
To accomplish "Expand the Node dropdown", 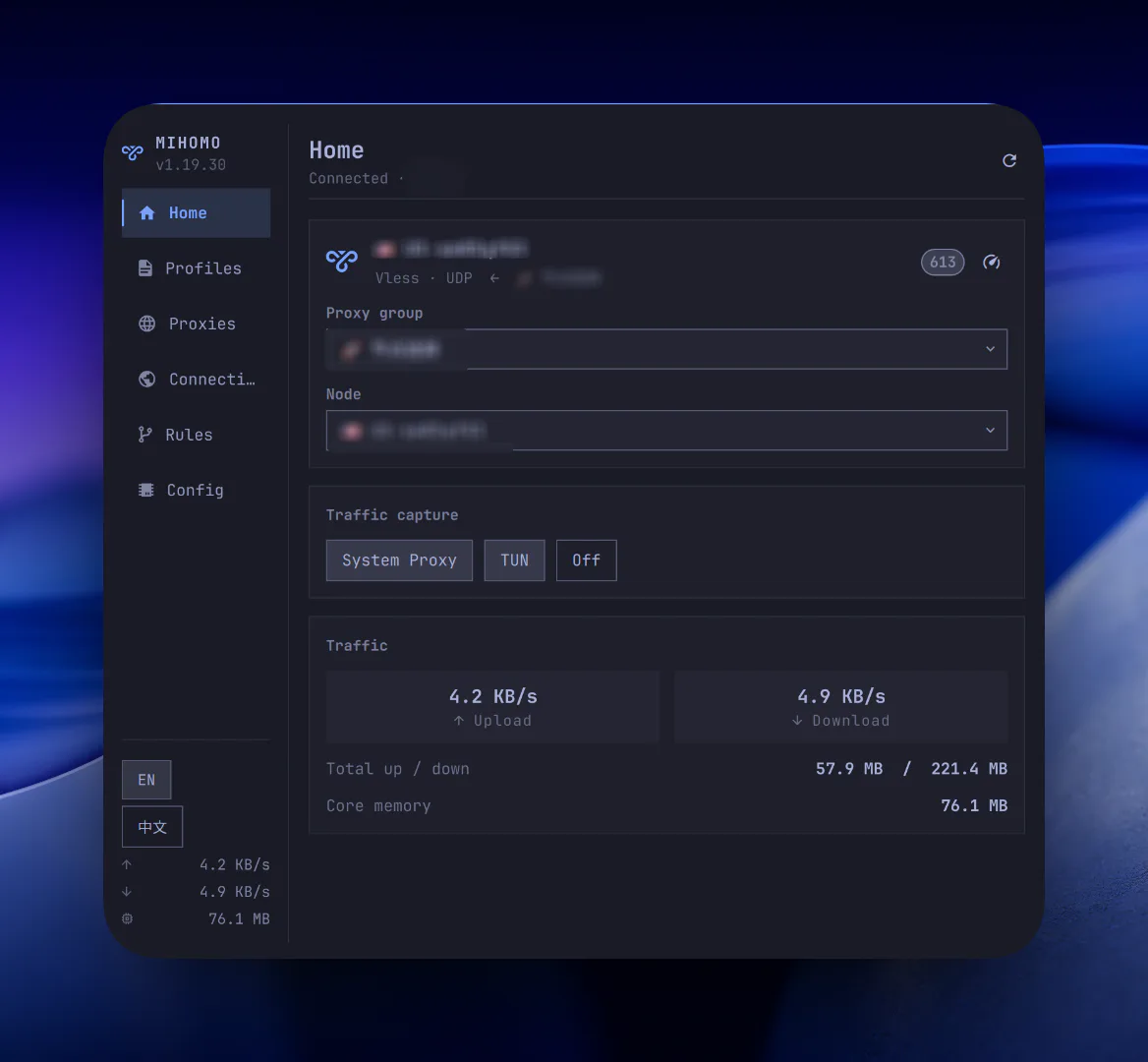I will coord(666,430).
